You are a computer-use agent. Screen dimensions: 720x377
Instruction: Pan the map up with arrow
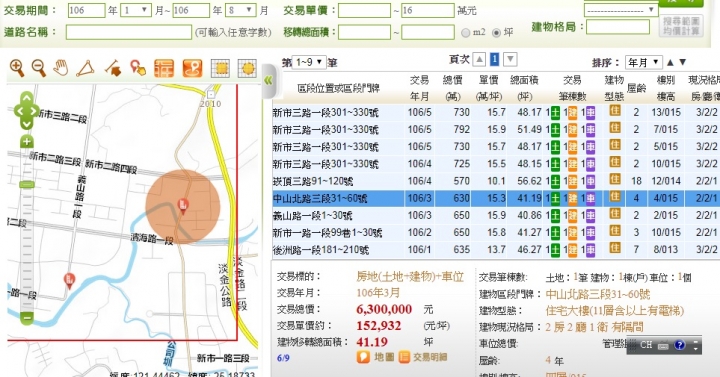point(27,97)
